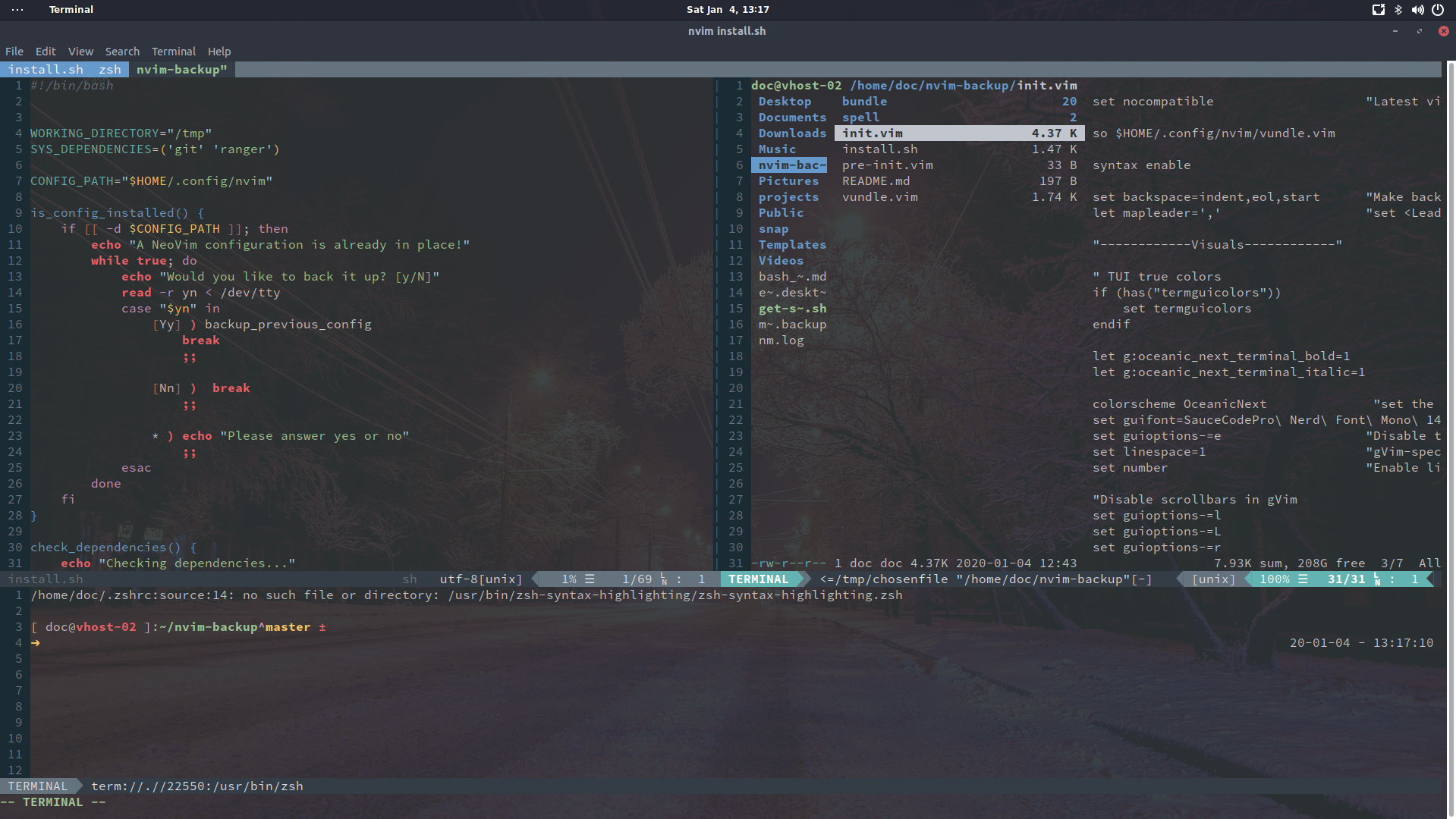Click is_config_installed() function definition

point(117,213)
